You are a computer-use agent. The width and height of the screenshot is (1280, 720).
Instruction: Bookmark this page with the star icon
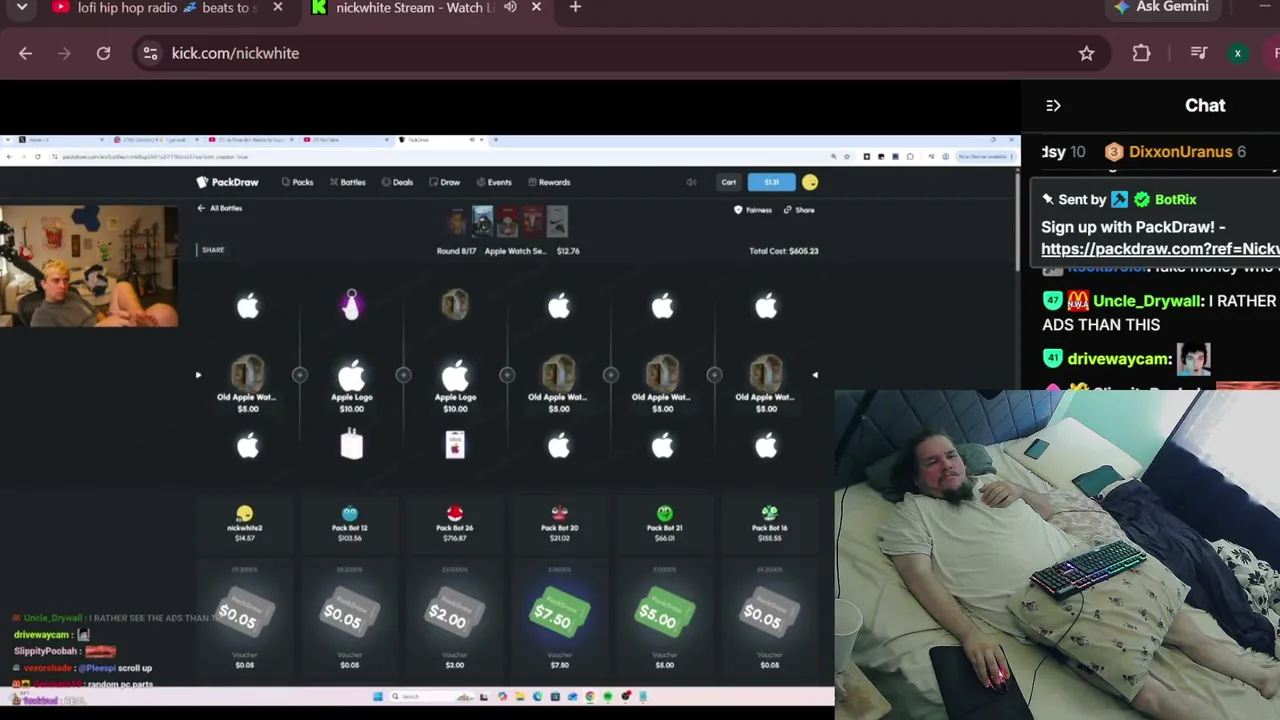(1086, 53)
